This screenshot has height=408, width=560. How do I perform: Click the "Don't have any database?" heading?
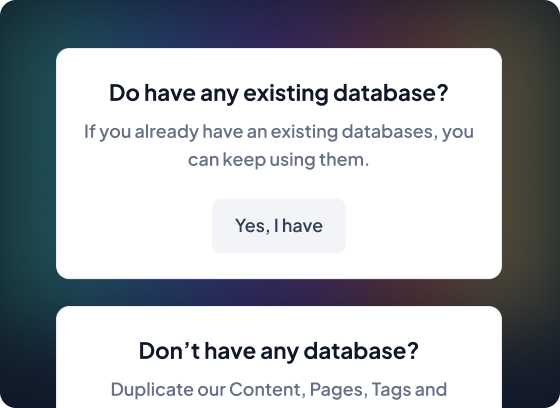pos(279,350)
